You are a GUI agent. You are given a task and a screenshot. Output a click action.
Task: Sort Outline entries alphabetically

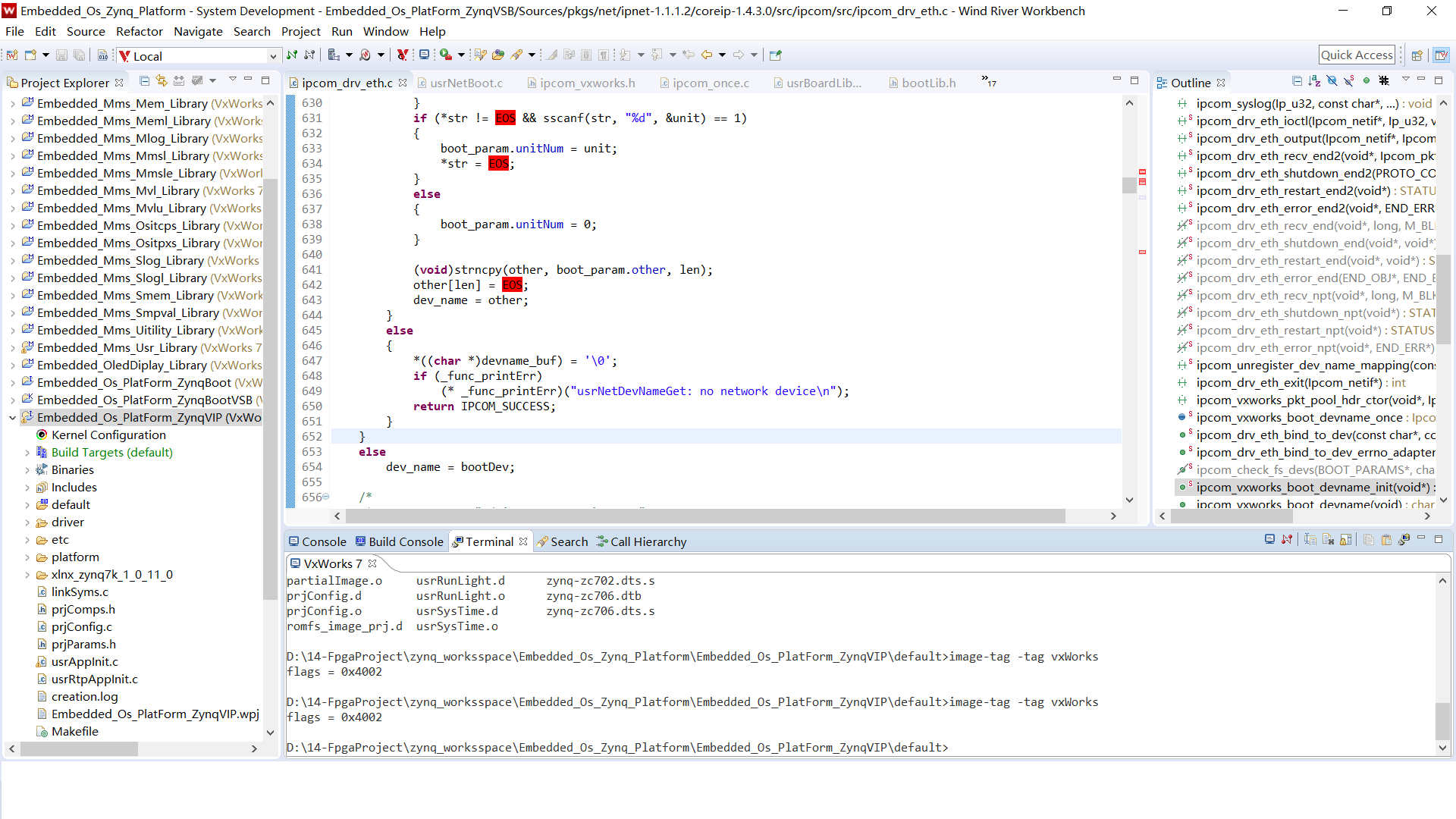pos(1314,81)
